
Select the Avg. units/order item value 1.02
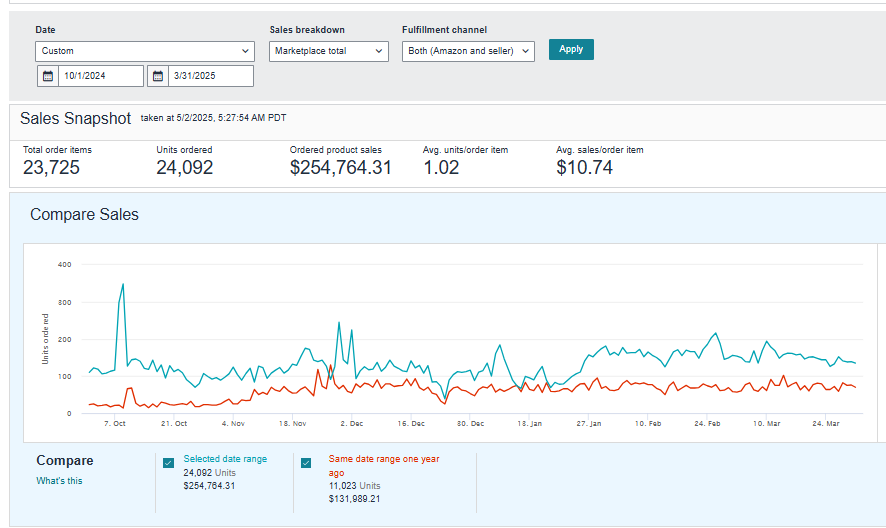pyautogui.click(x=441, y=167)
